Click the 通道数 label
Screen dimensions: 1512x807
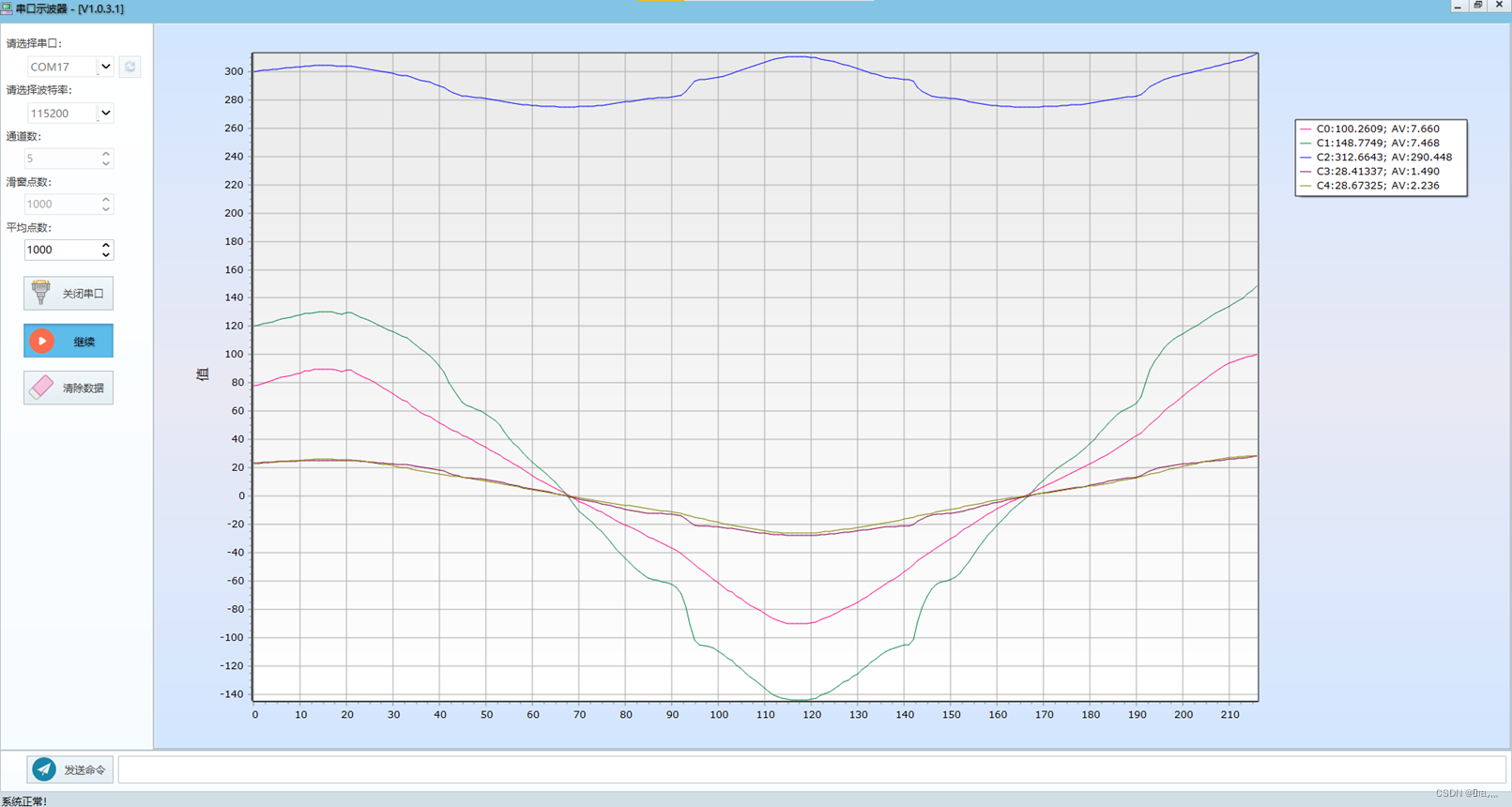pos(23,136)
